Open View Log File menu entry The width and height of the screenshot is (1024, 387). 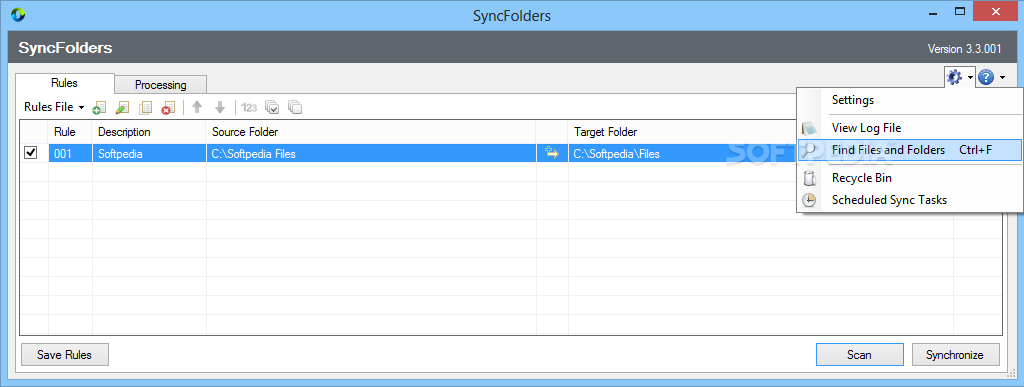click(910, 128)
